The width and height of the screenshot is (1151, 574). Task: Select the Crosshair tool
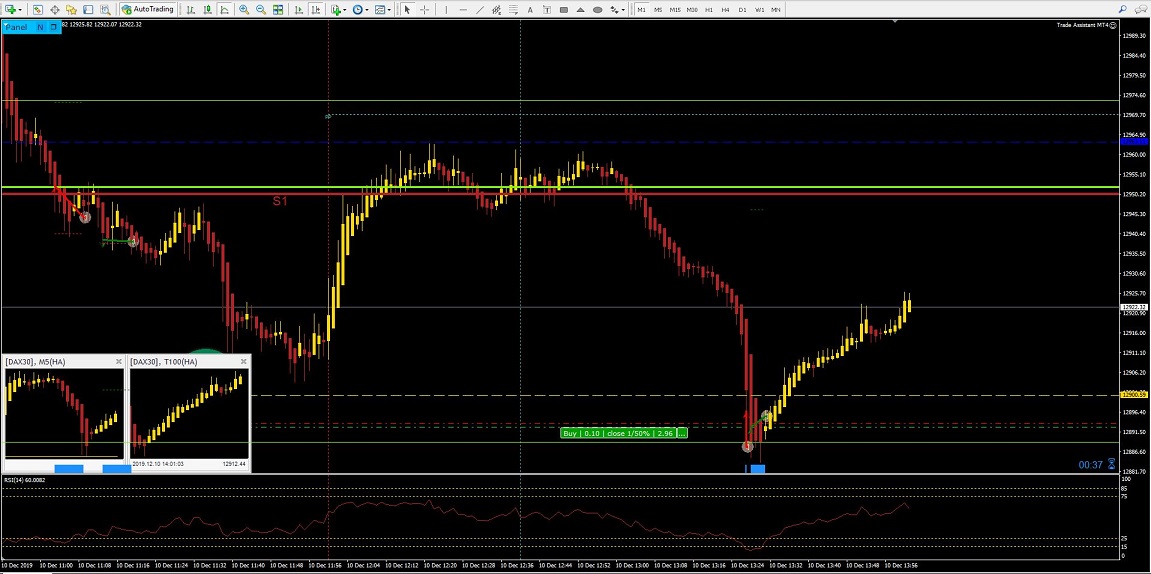[424, 10]
